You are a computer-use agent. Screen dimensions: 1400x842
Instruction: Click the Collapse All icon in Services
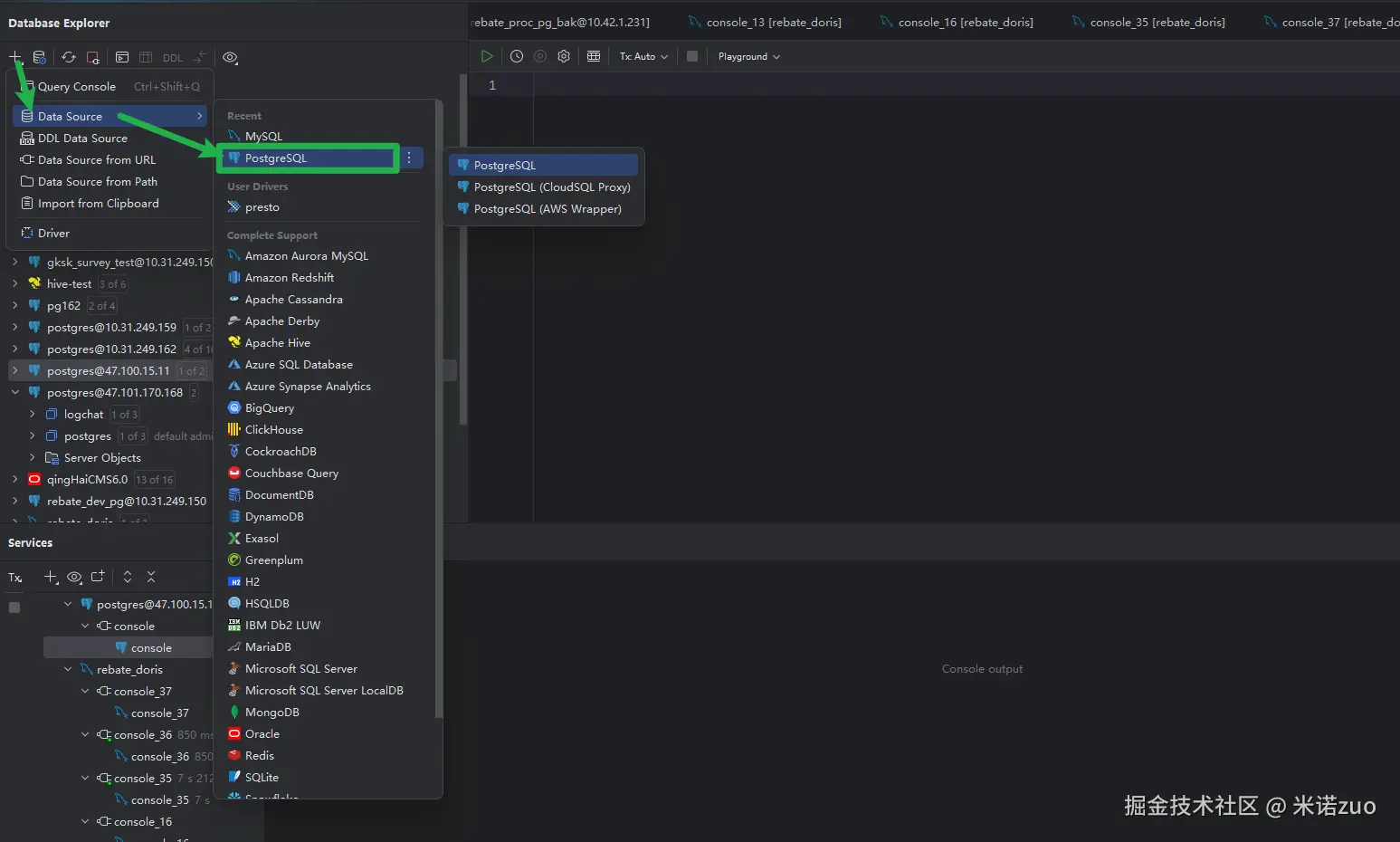pyautogui.click(x=151, y=577)
